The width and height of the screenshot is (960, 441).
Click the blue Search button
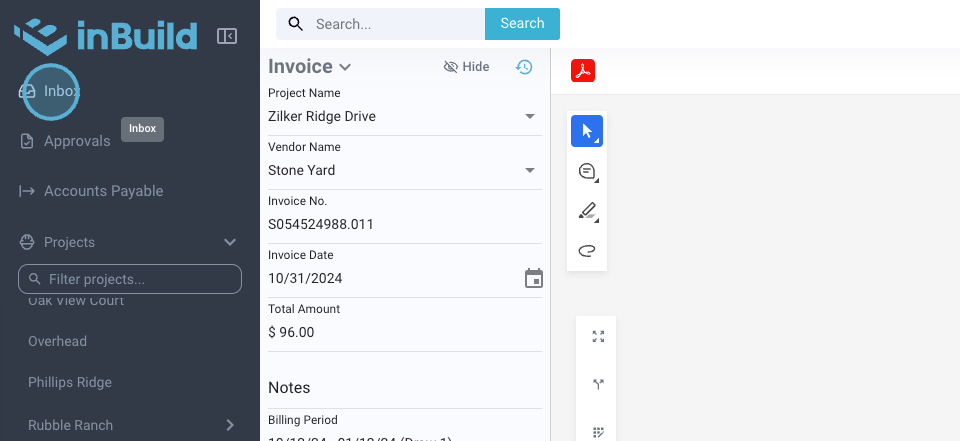coord(522,24)
